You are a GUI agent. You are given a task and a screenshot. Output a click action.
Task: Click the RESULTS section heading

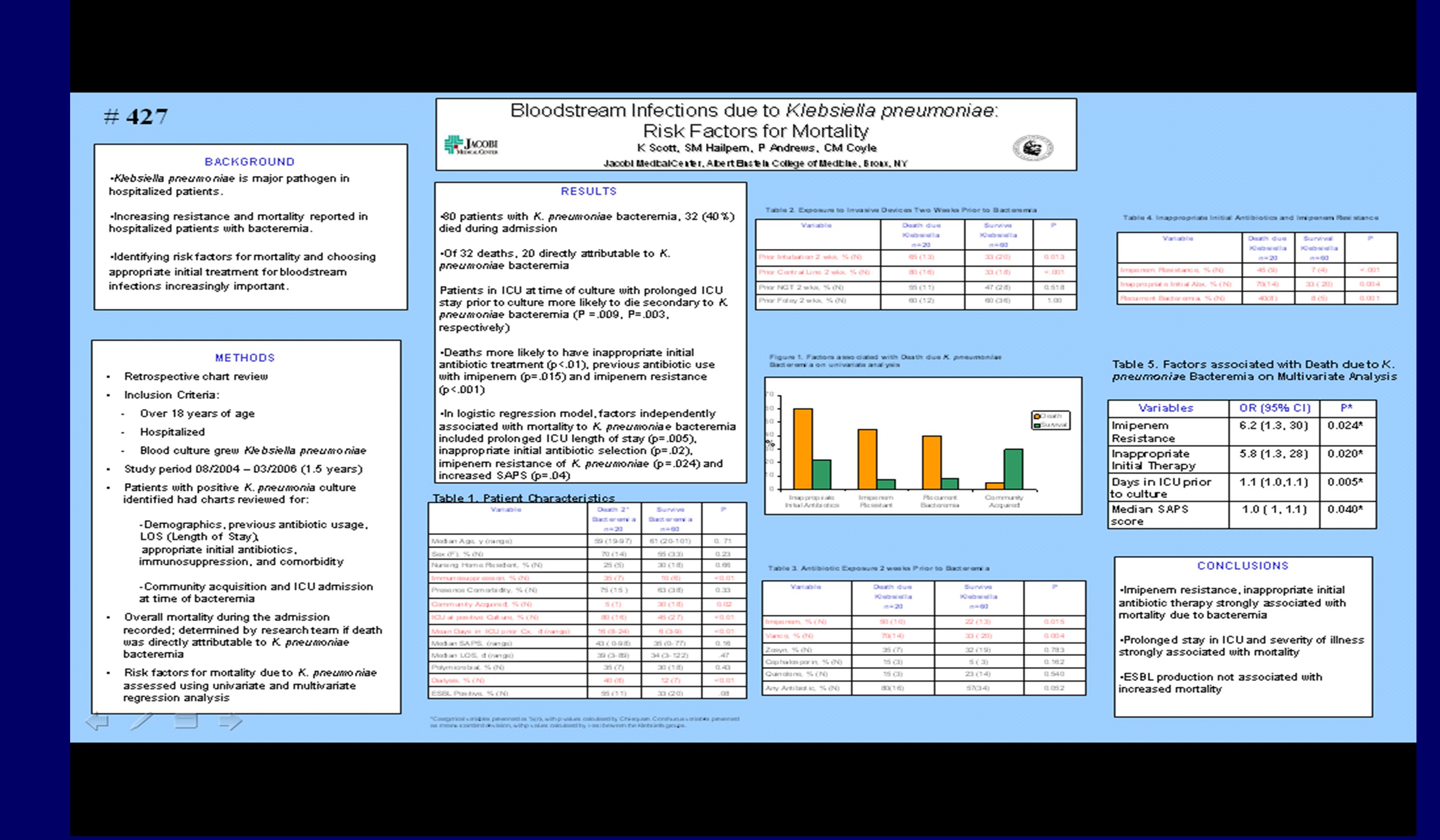point(589,191)
